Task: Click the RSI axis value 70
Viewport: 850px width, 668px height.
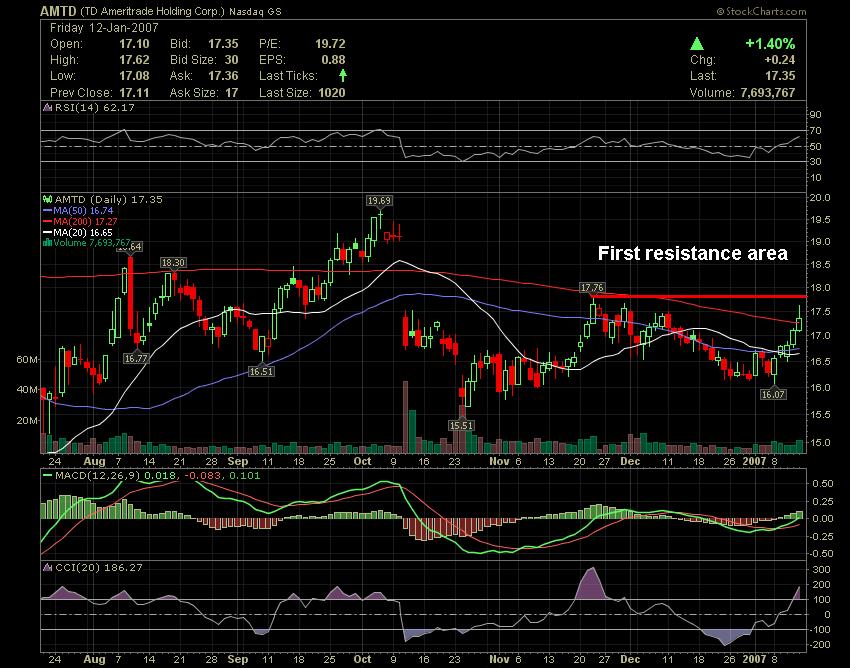Action: click(x=816, y=131)
